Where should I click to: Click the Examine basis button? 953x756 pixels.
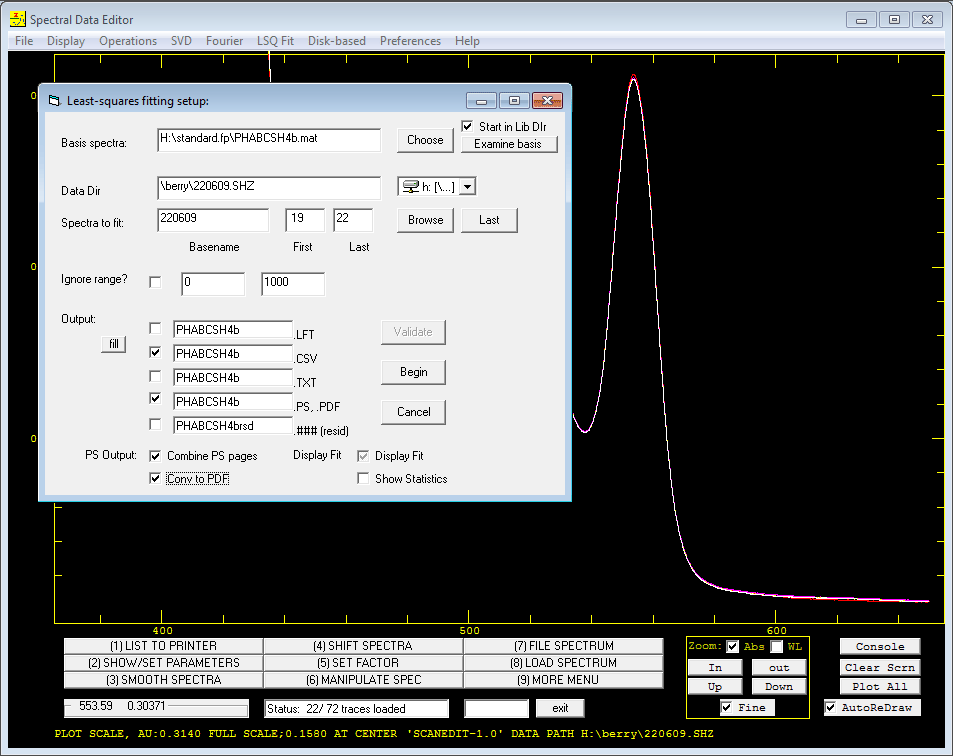508,144
